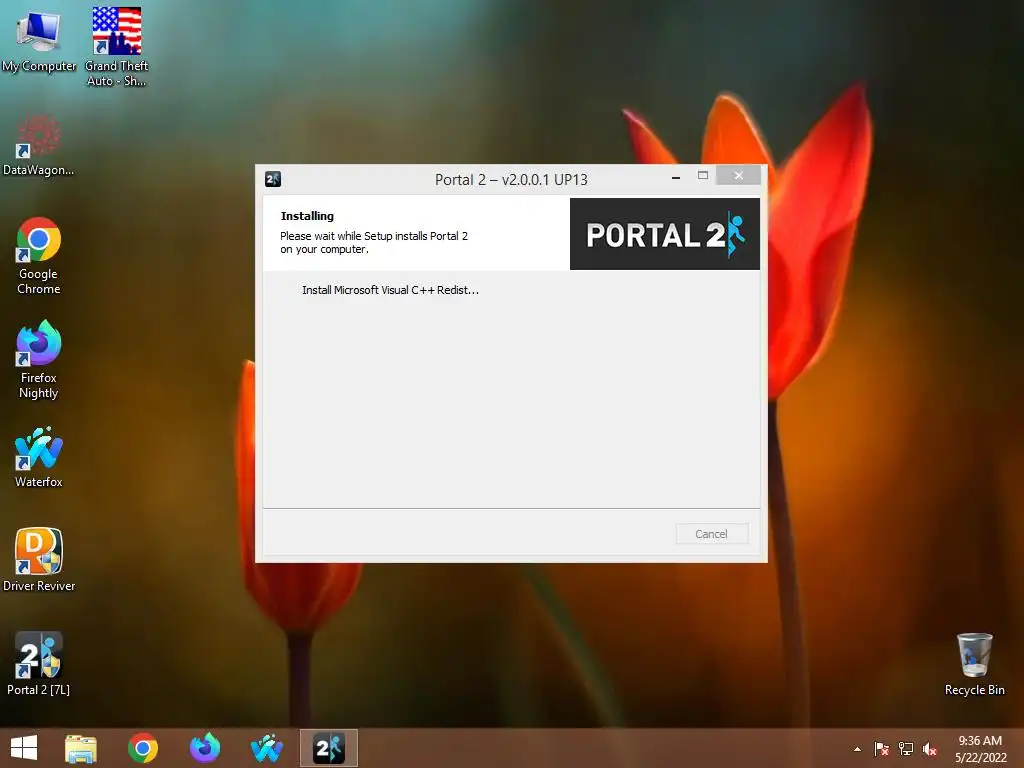Open the My Computer desktop icon

pos(39,40)
